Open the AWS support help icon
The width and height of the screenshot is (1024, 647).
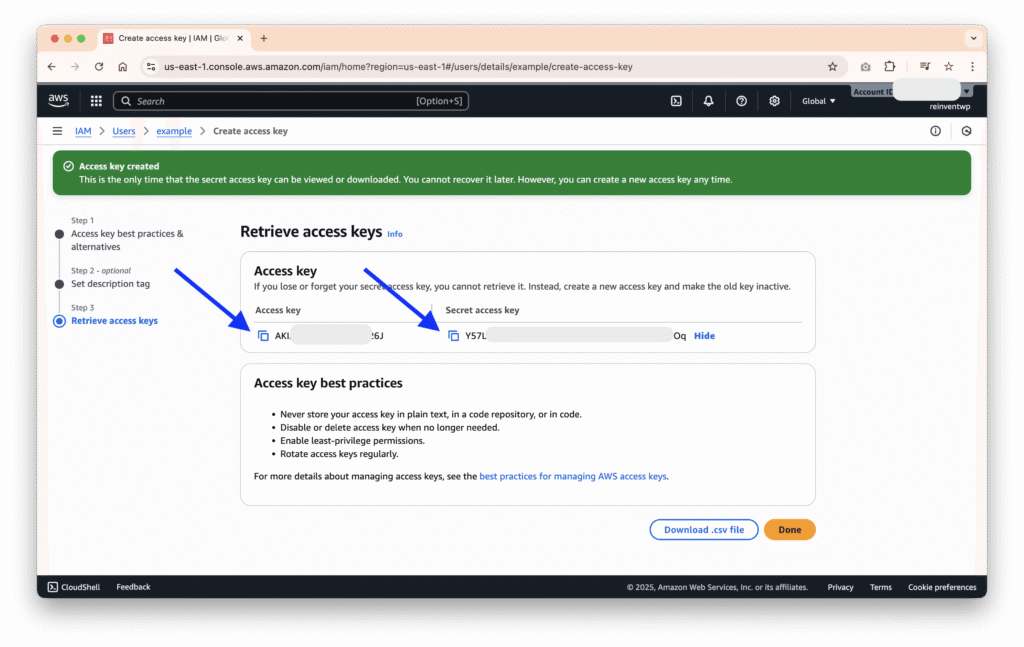pos(741,101)
